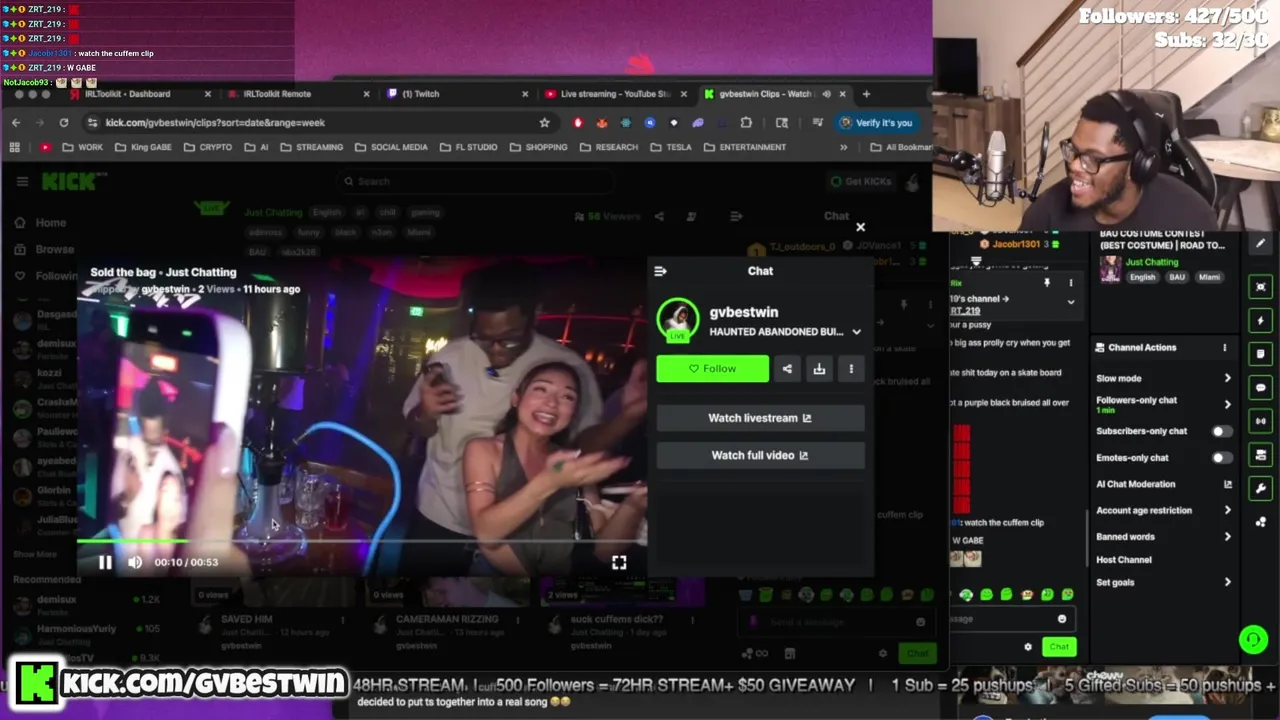Select Host Channel action

(1124, 560)
